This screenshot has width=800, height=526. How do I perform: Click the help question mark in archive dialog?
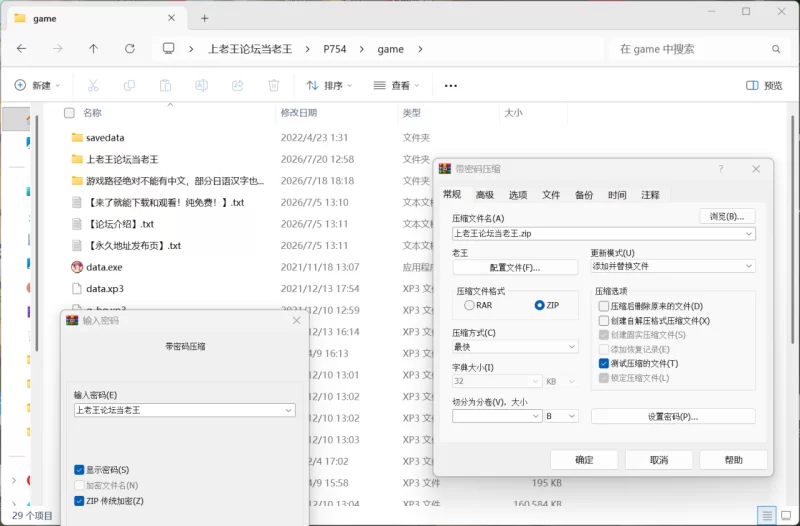point(721,169)
